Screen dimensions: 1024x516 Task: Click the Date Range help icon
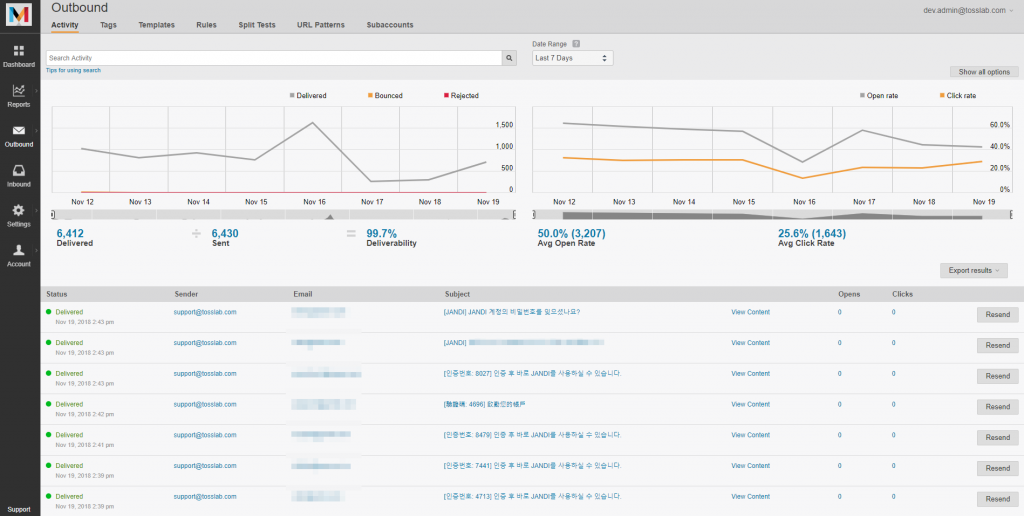[x=576, y=44]
